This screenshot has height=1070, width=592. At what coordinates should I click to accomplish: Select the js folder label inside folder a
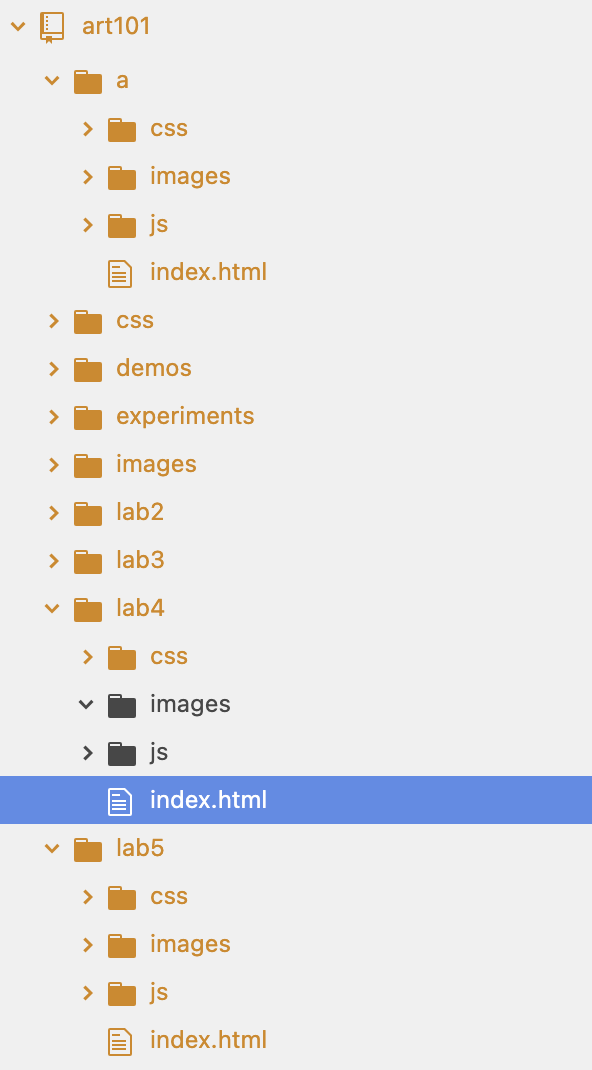click(159, 225)
